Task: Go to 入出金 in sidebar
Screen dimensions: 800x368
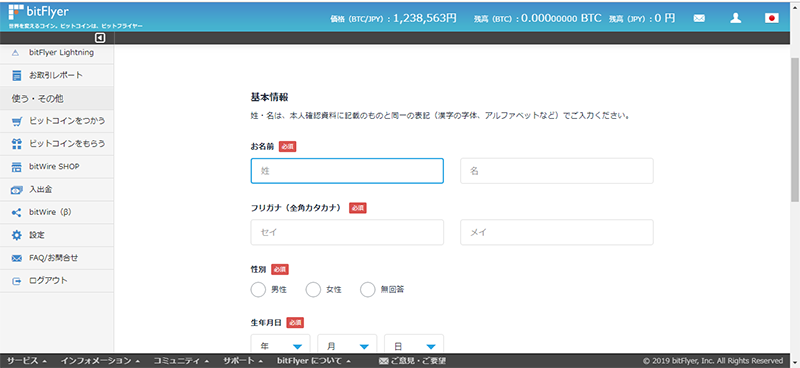Action: point(40,190)
